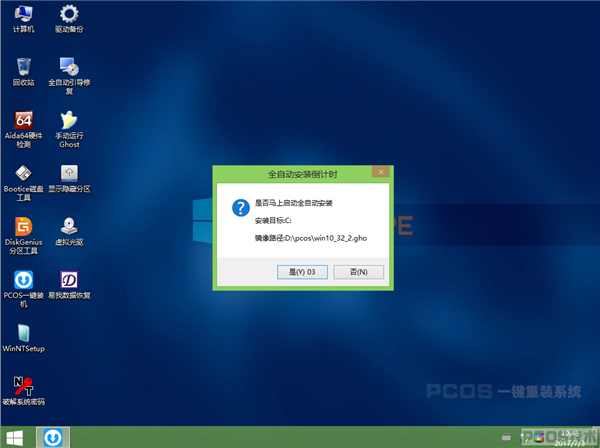Select the 手动运行Ghost icon
The image size is (600, 448).
pos(69,129)
